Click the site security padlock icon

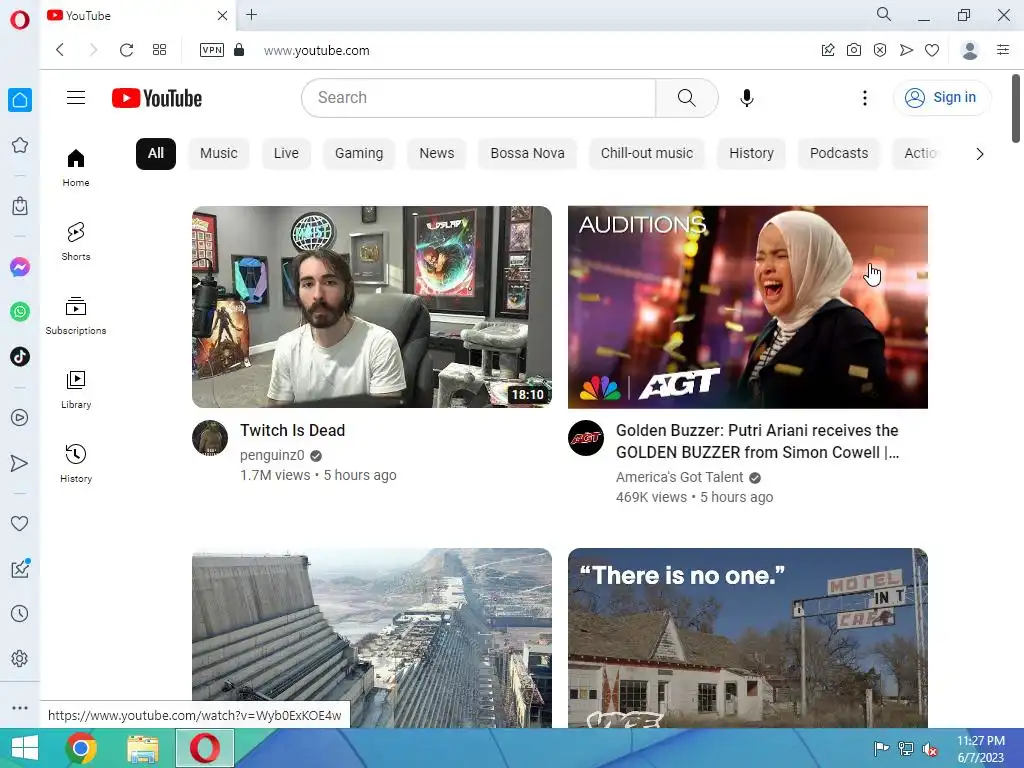[239, 50]
